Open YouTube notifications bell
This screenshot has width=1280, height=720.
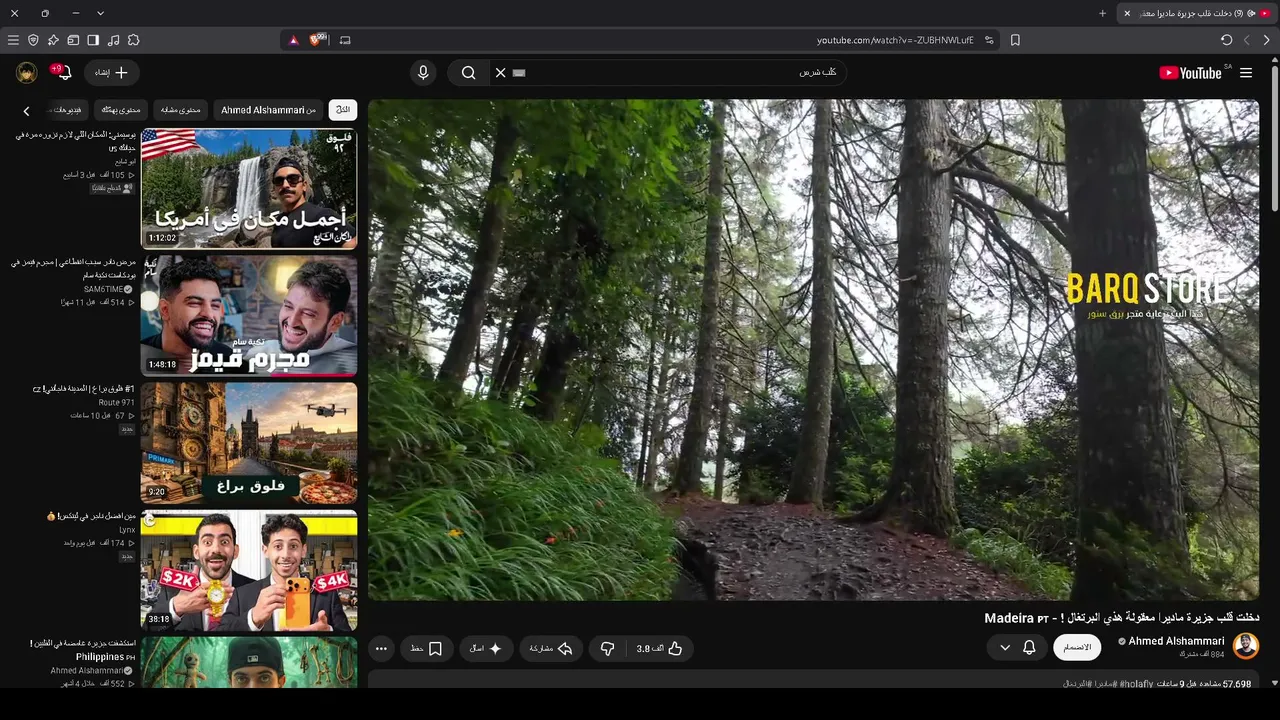pos(62,73)
